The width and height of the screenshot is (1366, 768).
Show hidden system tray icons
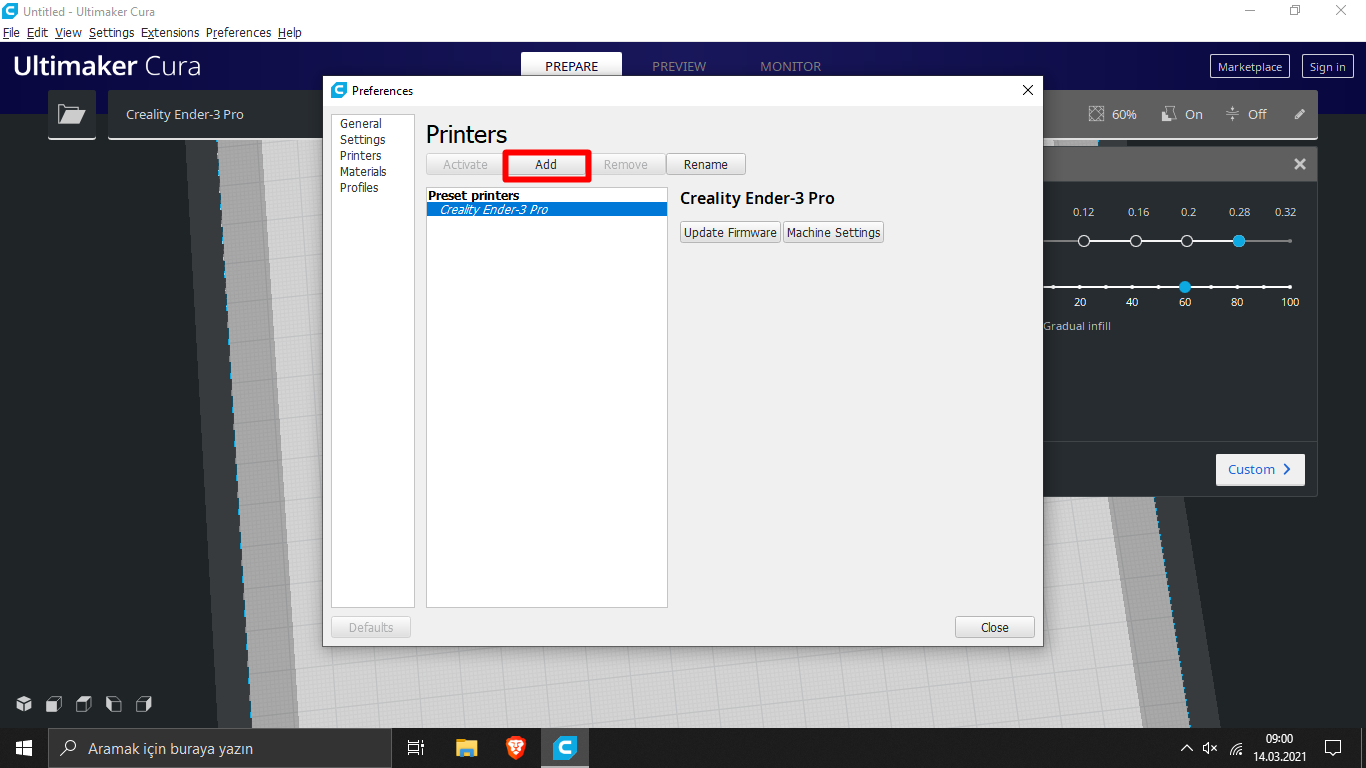click(x=1187, y=748)
